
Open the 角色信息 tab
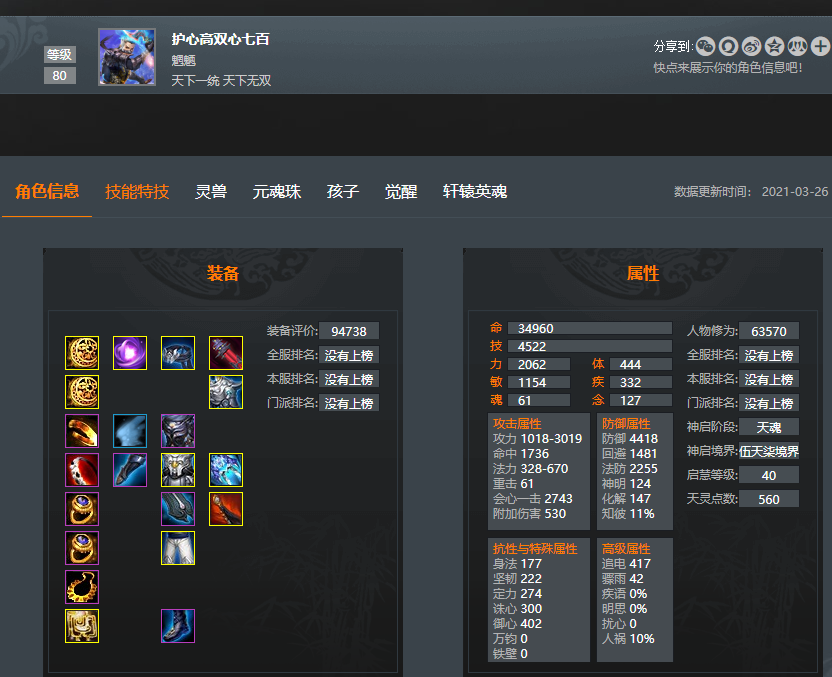(47, 192)
